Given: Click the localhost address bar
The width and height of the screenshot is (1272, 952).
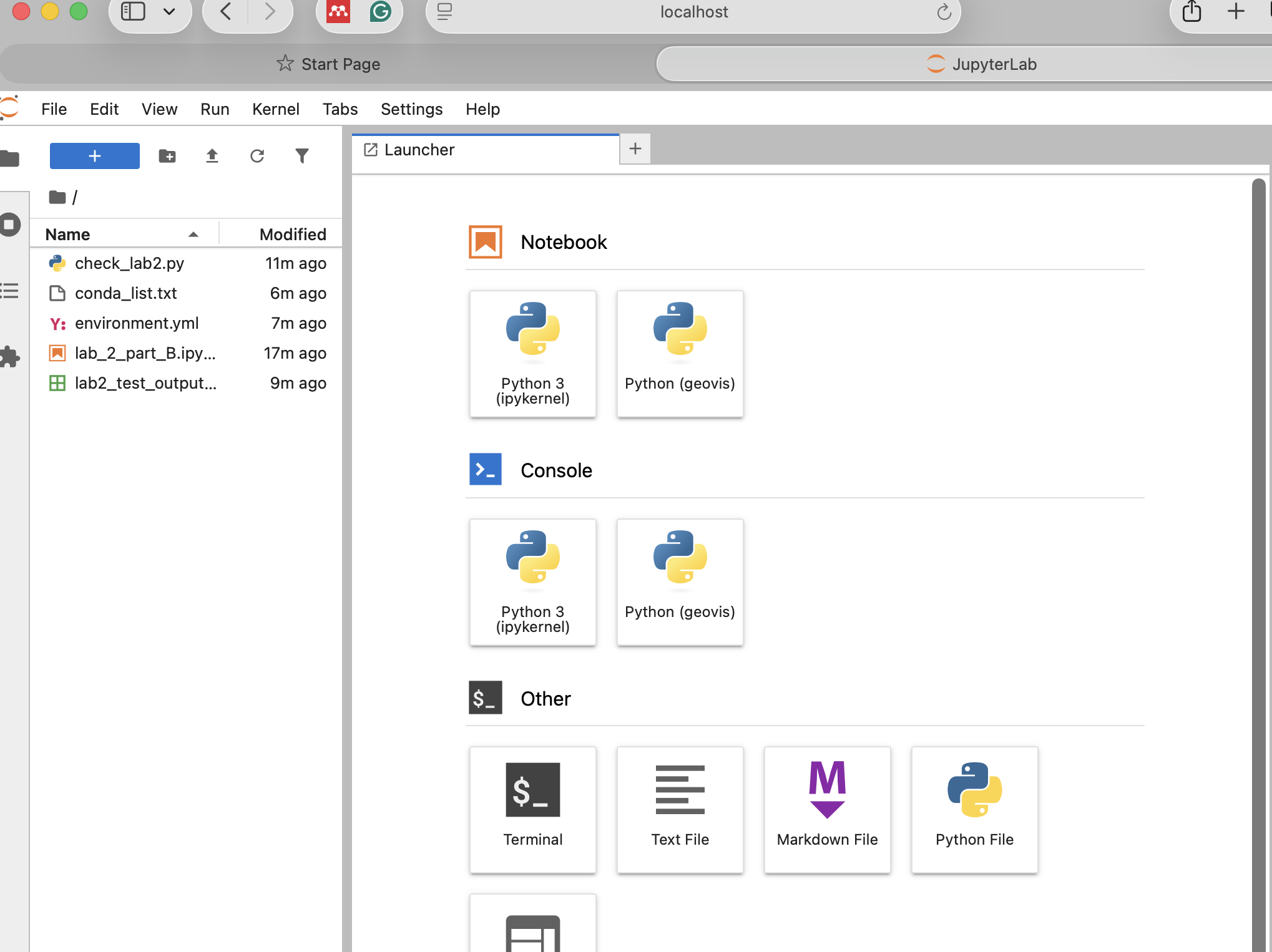Looking at the screenshot, I should (x=693, y=12).
